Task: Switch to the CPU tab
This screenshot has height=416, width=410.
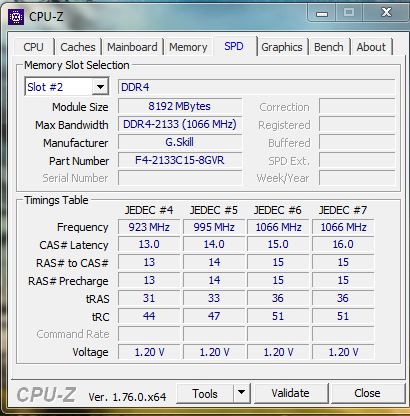Action: [x=33, y=47]
